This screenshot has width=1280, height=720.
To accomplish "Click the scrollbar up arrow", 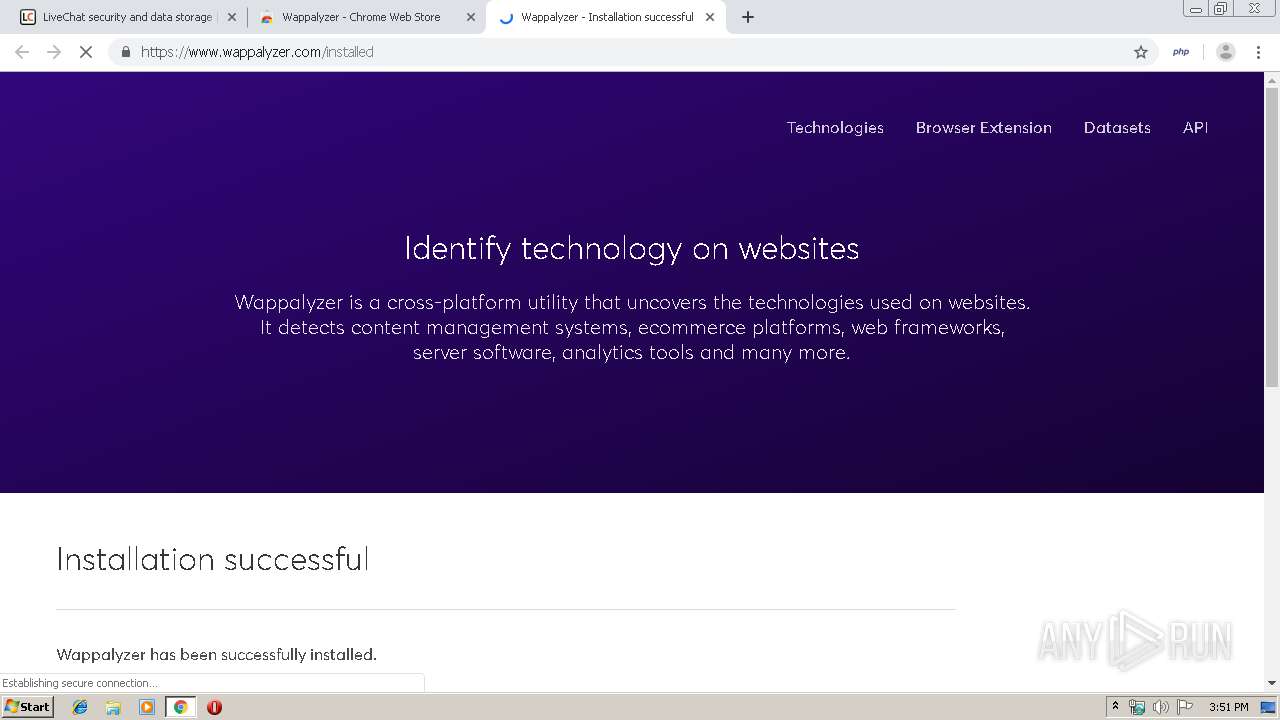I will point(1272,79).
